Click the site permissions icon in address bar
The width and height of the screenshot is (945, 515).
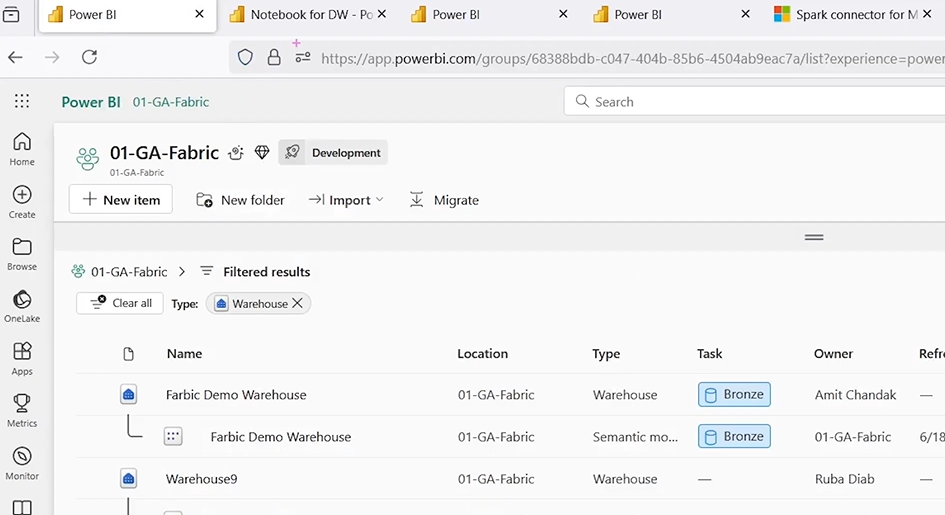pos(303,57)
